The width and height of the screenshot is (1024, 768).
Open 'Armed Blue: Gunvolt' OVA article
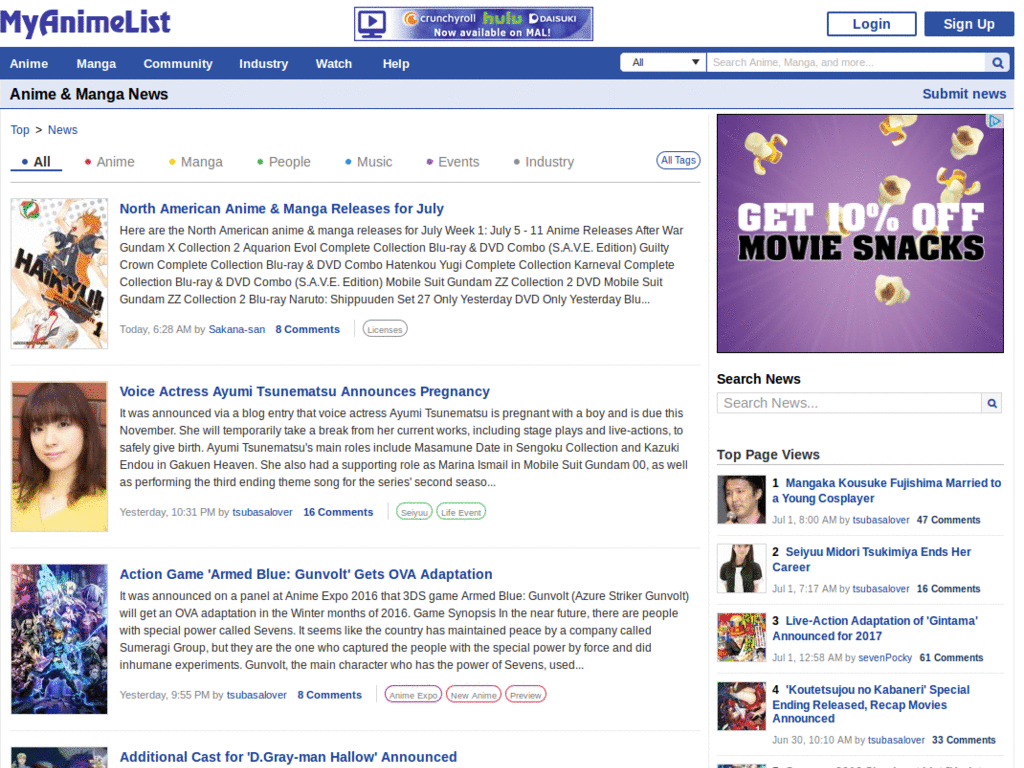[x=306, y=575]
